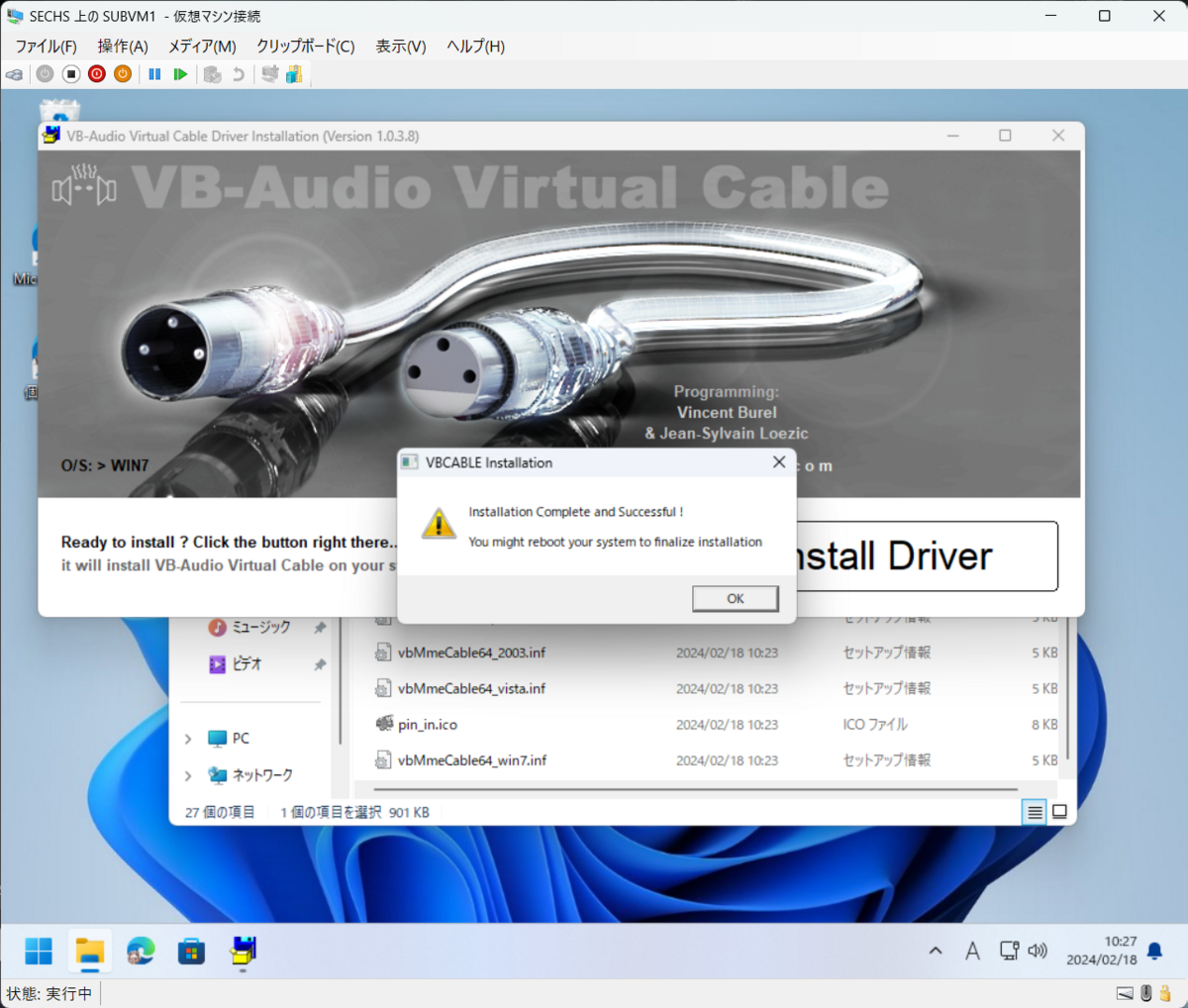Select file pin_in.ico
This screenshot has height=1008, width=1188.
coord(428,725)
